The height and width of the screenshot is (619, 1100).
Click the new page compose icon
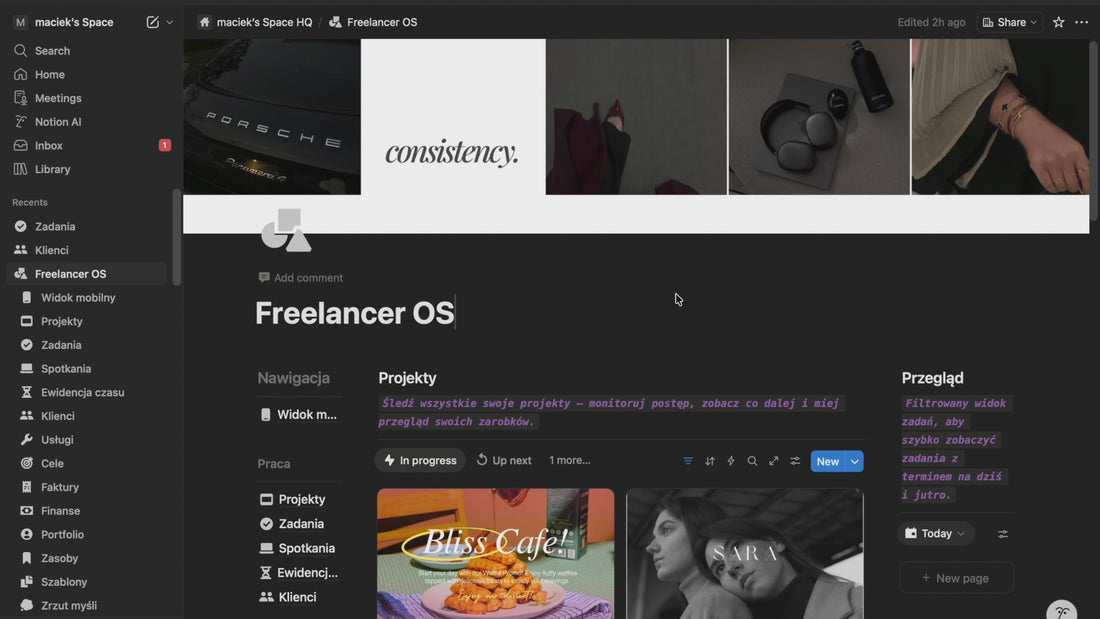[152, 22]
